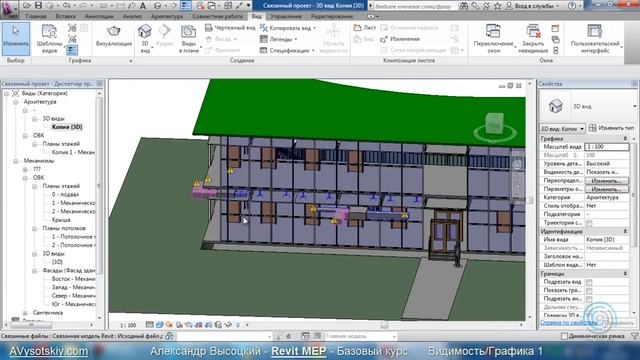
Task: Collapse the Архитектура tree node
Action: (x=16, y=102)
